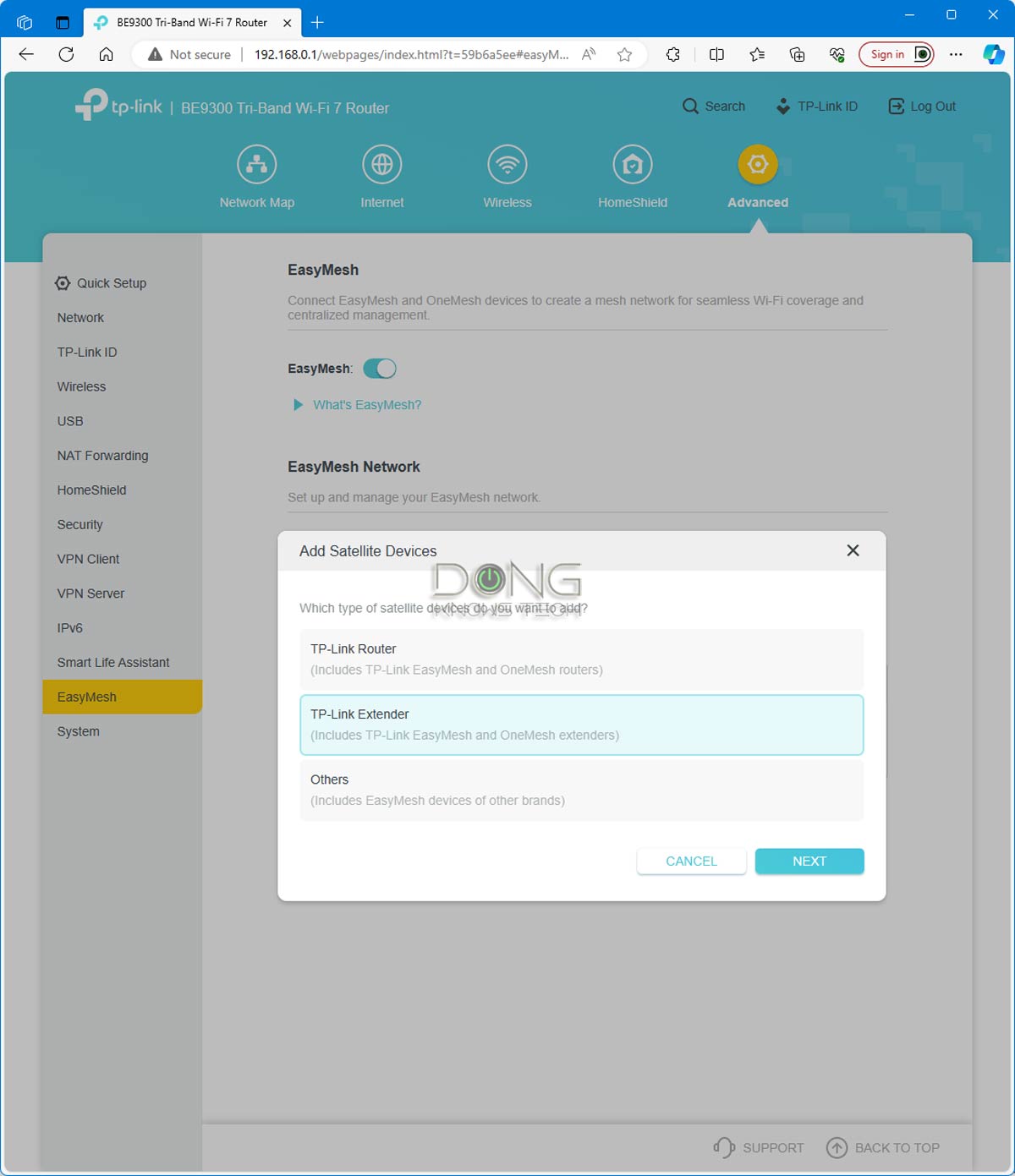Click the Log Out icon
The width and height of the screenshot is (1015, 1176).
tap(894, 106)
